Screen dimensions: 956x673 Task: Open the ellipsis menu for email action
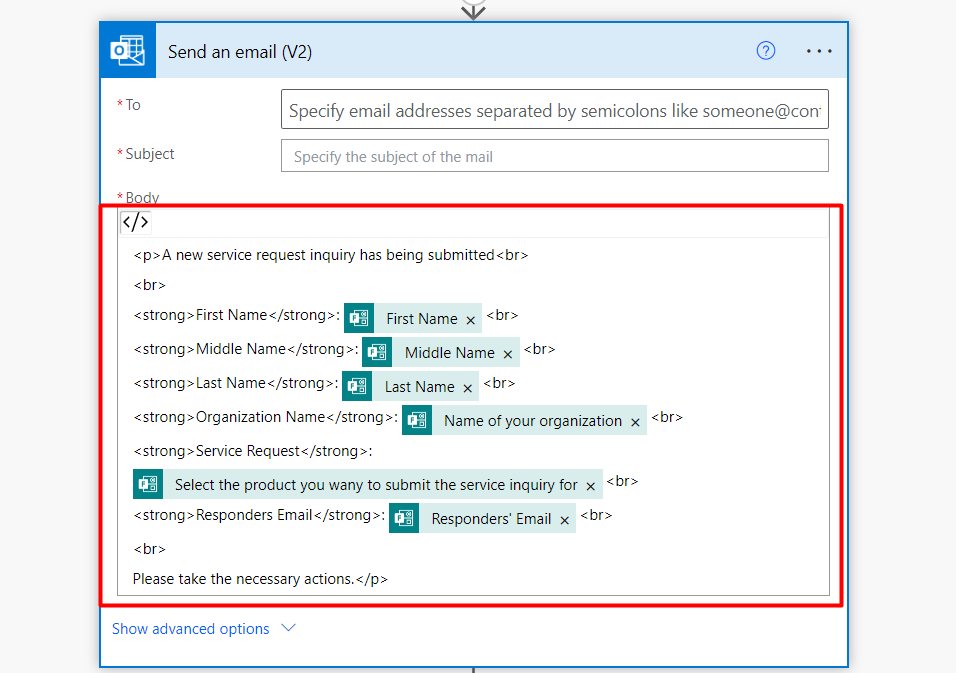[819, 51]
